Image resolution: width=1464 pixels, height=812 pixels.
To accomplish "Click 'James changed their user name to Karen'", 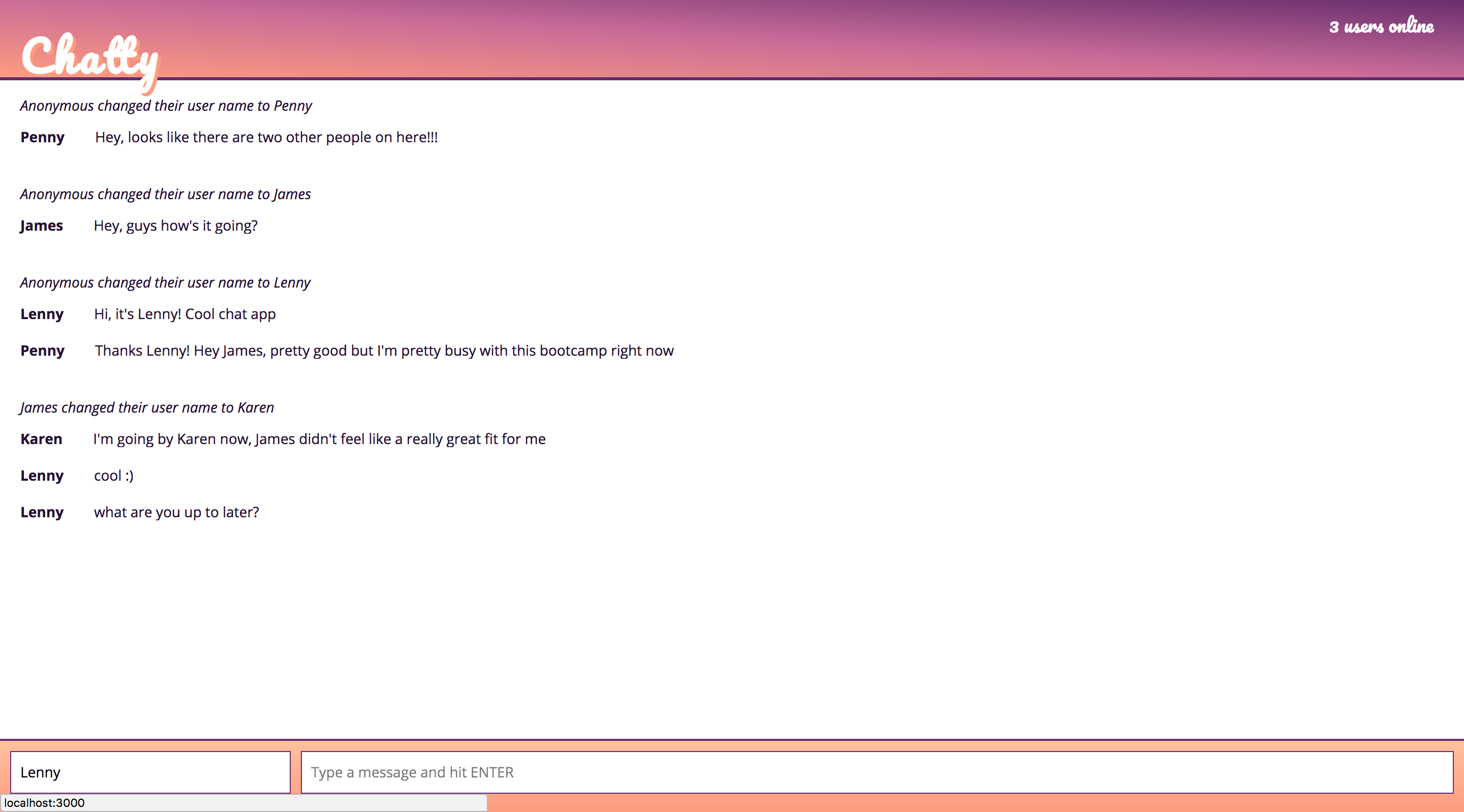I will point(147,408).
